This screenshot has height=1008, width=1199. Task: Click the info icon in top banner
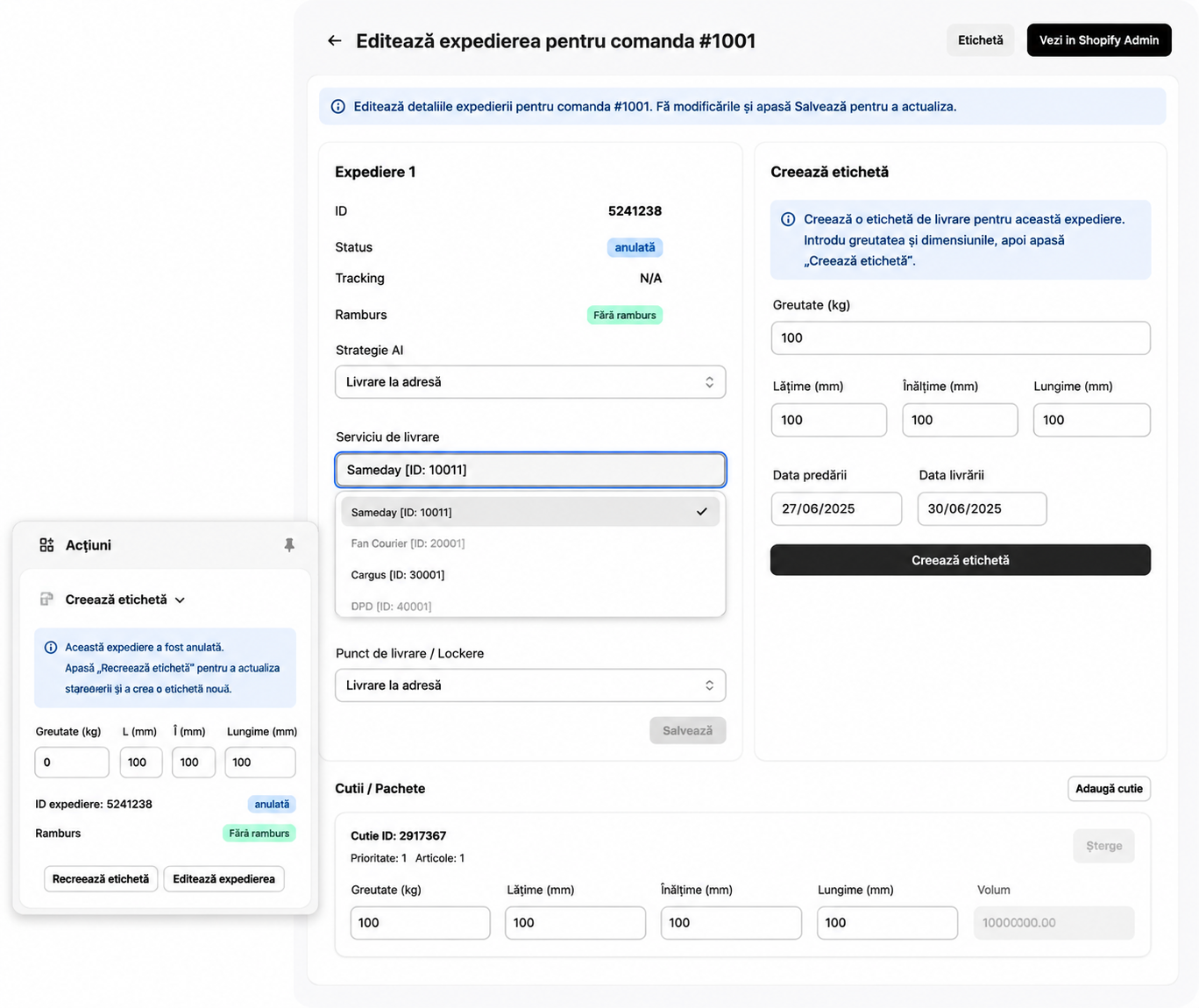point(337,107)
